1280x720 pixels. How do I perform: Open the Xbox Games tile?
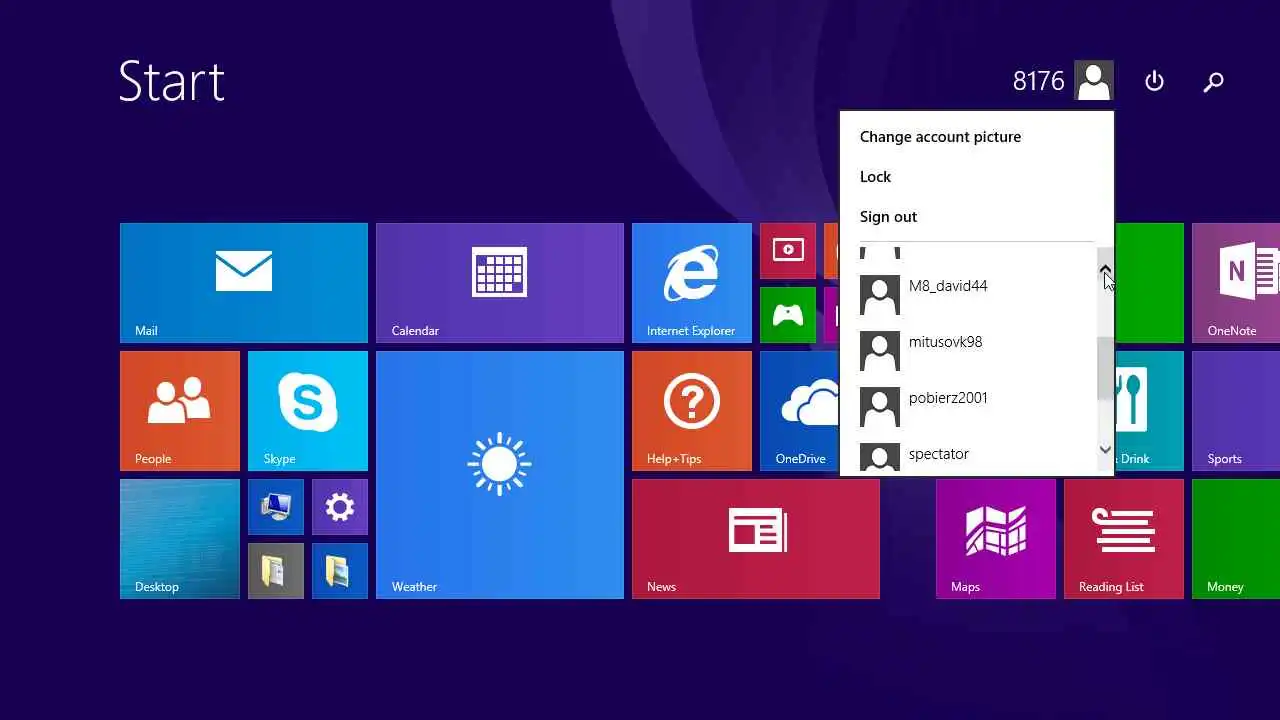(x=788, y=315)
